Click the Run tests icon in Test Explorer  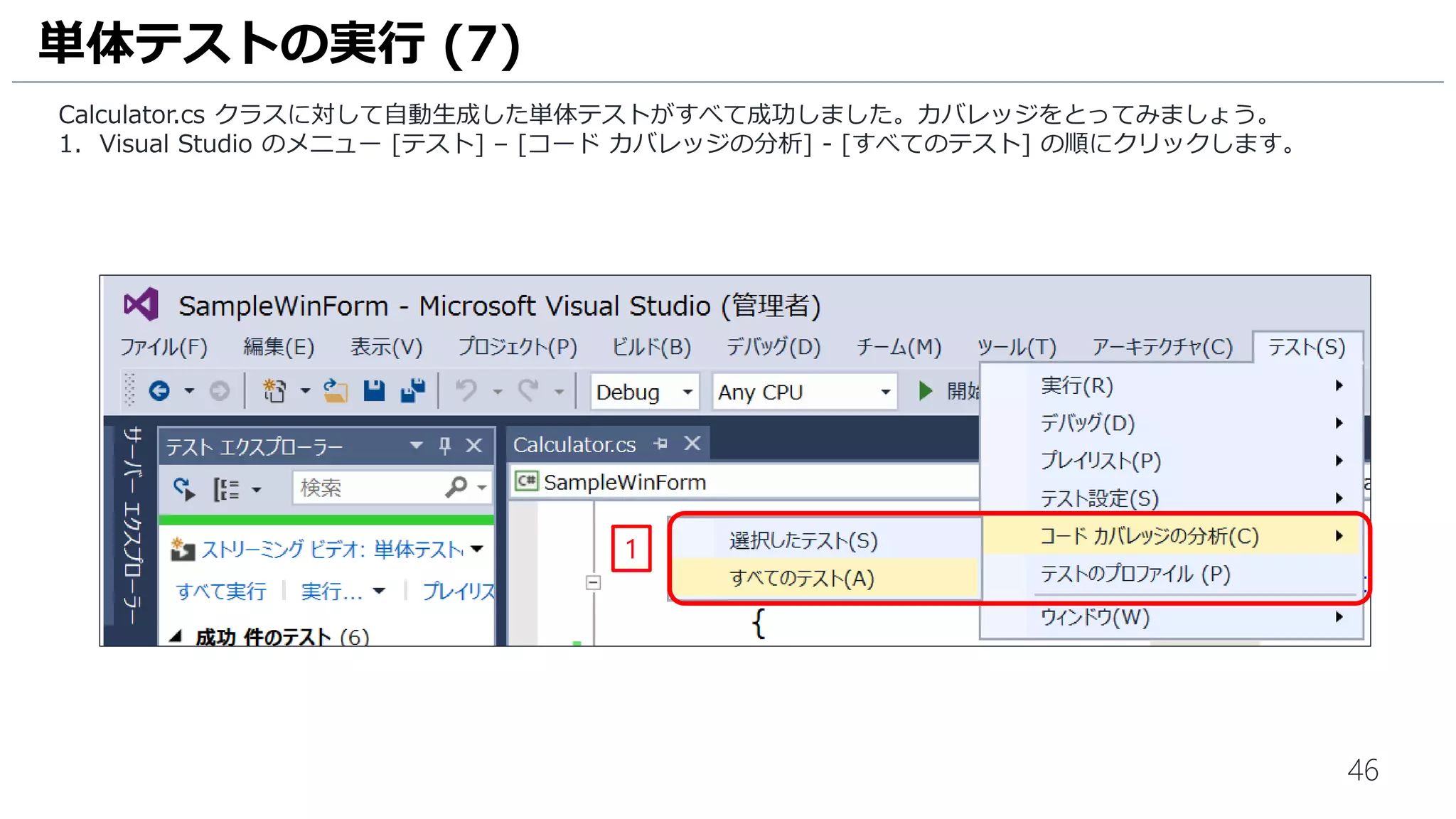184,488
